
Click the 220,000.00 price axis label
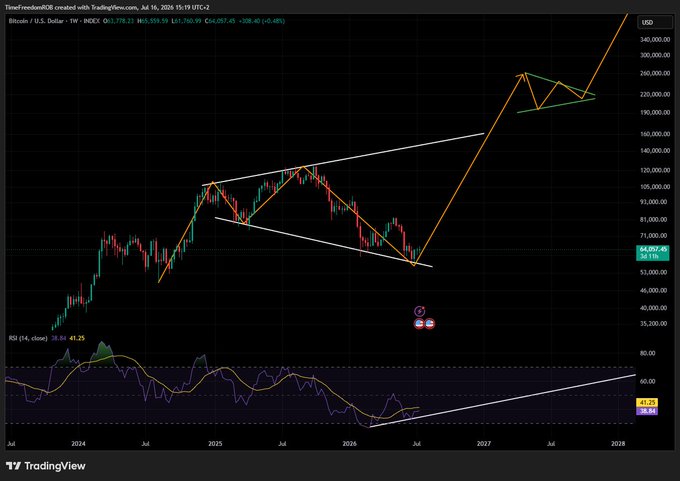(x=655, y=94)
